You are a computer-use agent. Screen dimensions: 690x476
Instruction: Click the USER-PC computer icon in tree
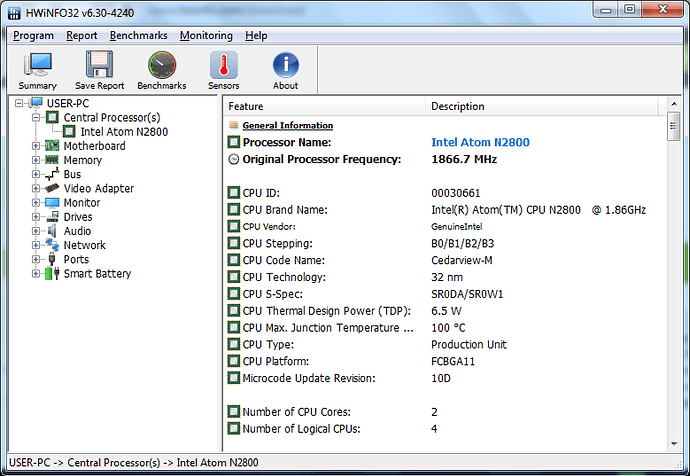tap(35, 103)
